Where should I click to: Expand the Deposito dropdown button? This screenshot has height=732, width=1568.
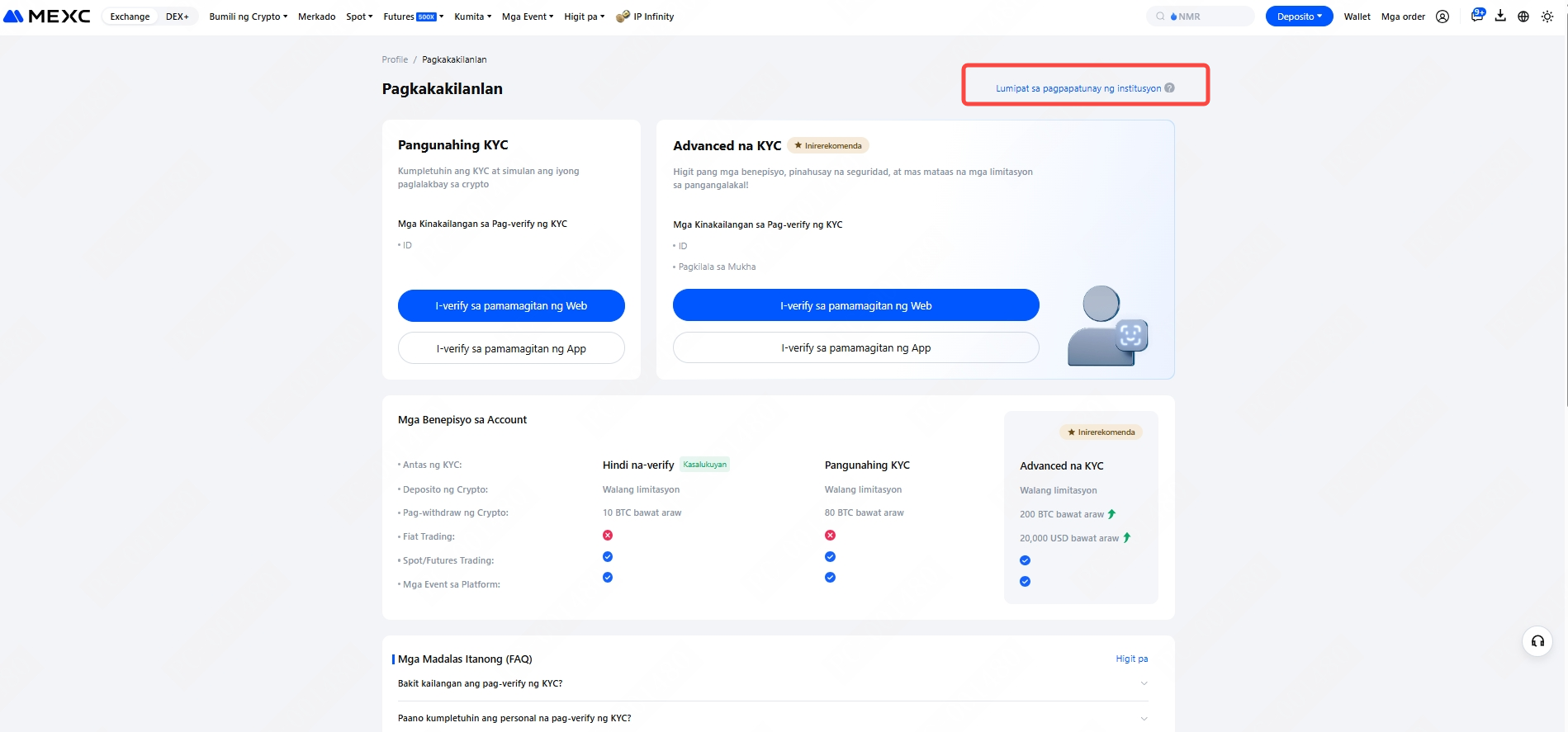click(1299, 17)
